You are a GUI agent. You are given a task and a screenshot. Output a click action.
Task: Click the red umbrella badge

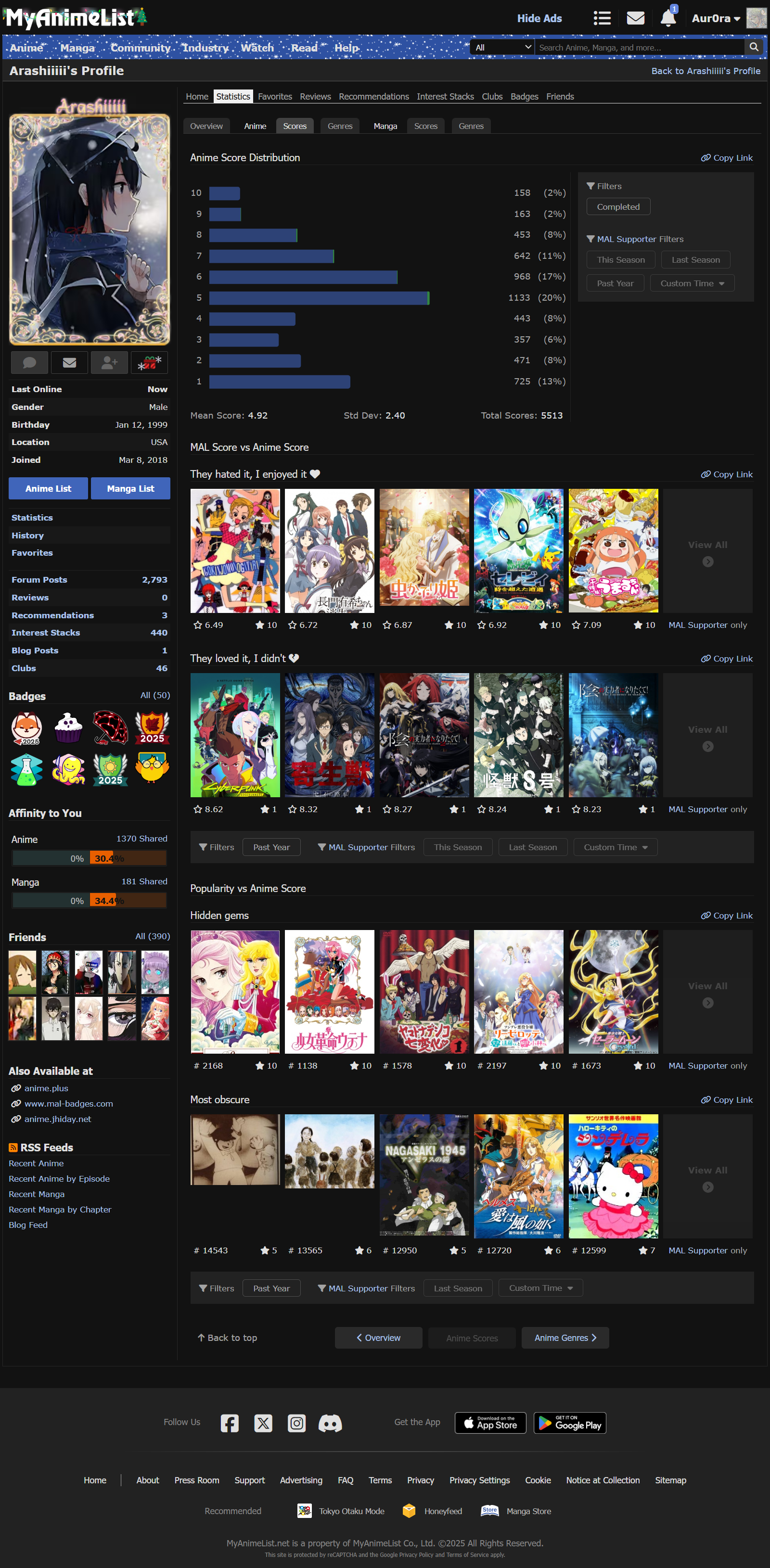[110, 727]
